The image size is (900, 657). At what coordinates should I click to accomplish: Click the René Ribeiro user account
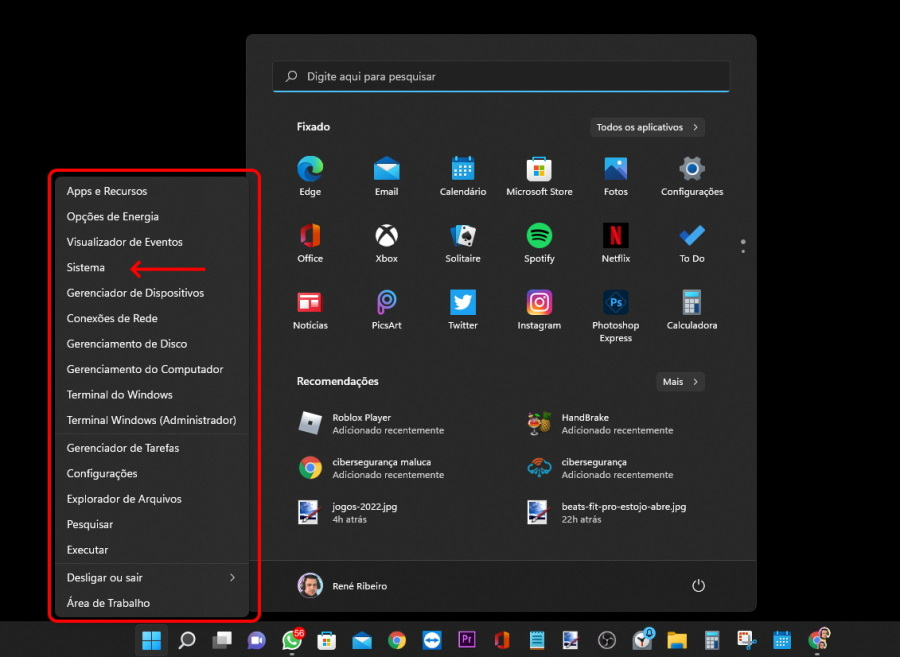[x=343, y=586]
